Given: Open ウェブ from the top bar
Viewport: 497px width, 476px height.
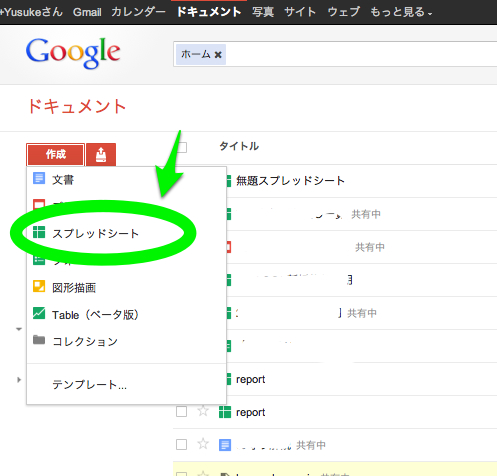Looking at the screenshot, I should [344, 12].
